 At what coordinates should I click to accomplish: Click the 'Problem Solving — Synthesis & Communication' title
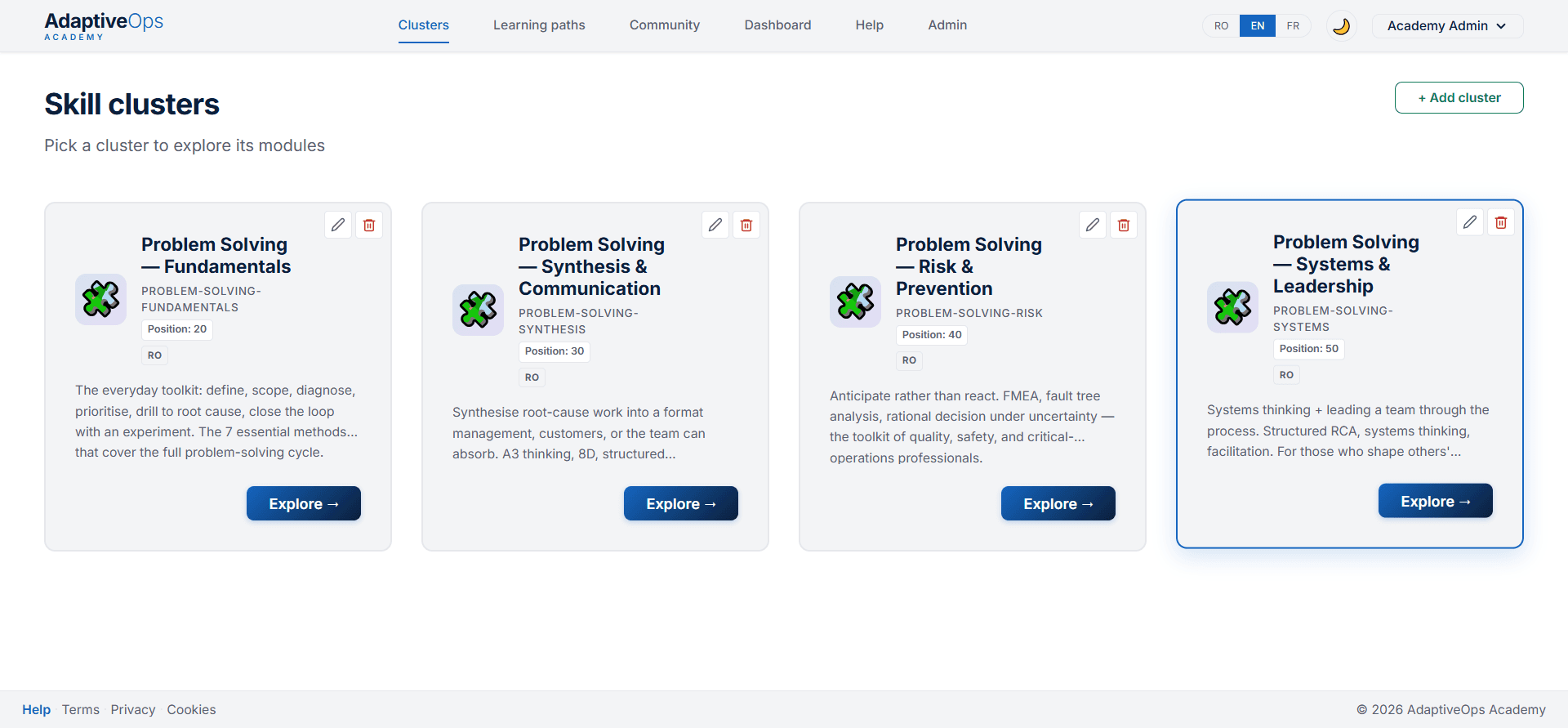click(591, 266)
